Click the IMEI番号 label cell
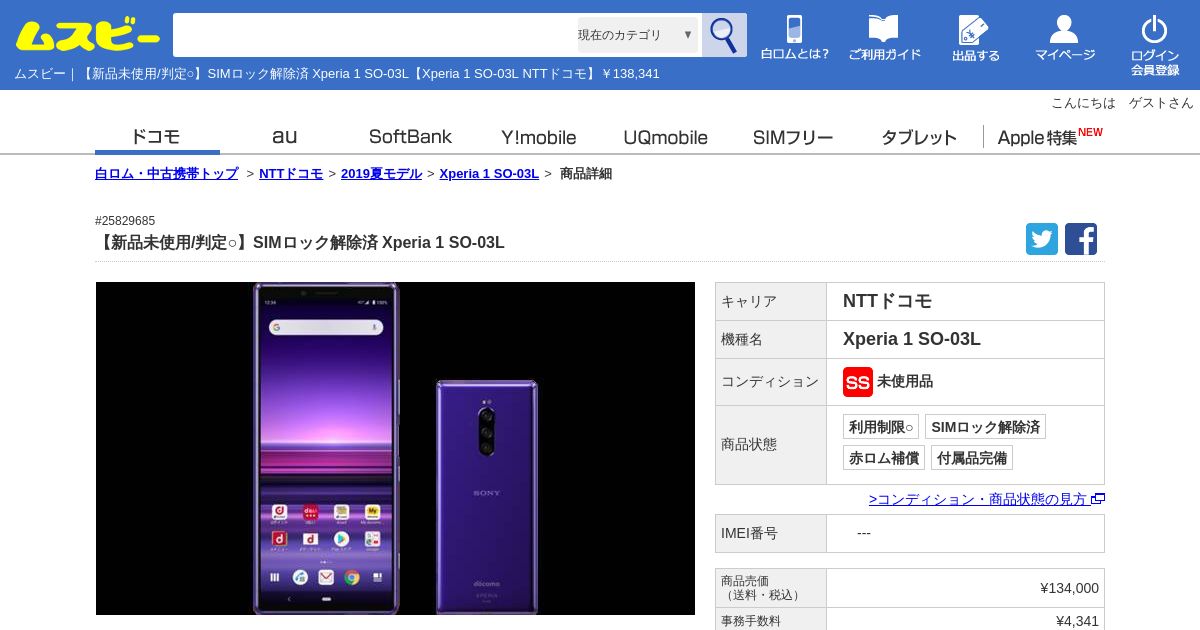The height and width of the screenshot is (630, 1200). pyautogui.click(x=771, y=533)
